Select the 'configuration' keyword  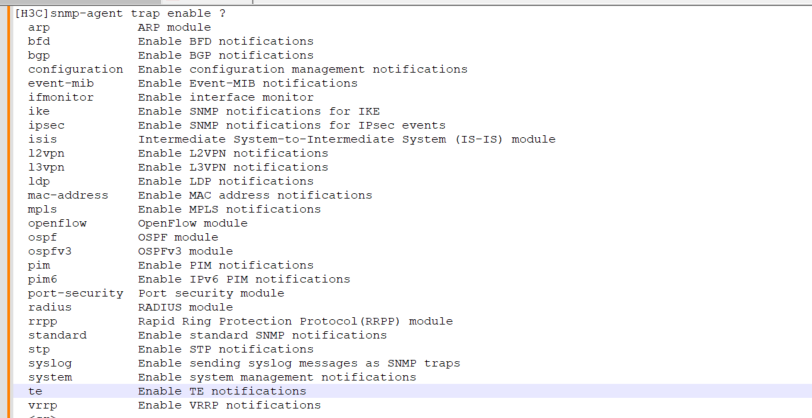76,69
